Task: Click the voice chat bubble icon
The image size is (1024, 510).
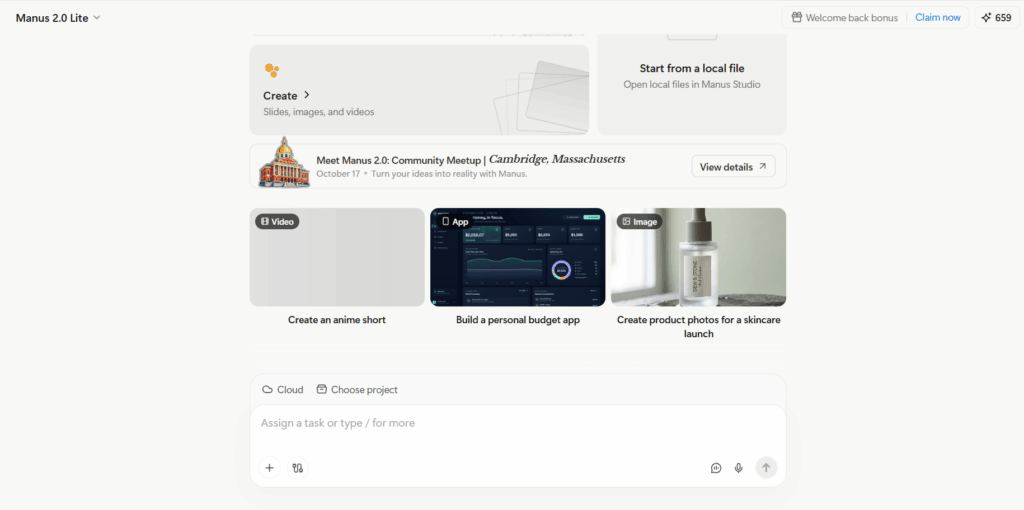Action: click(x=716, y=468)
